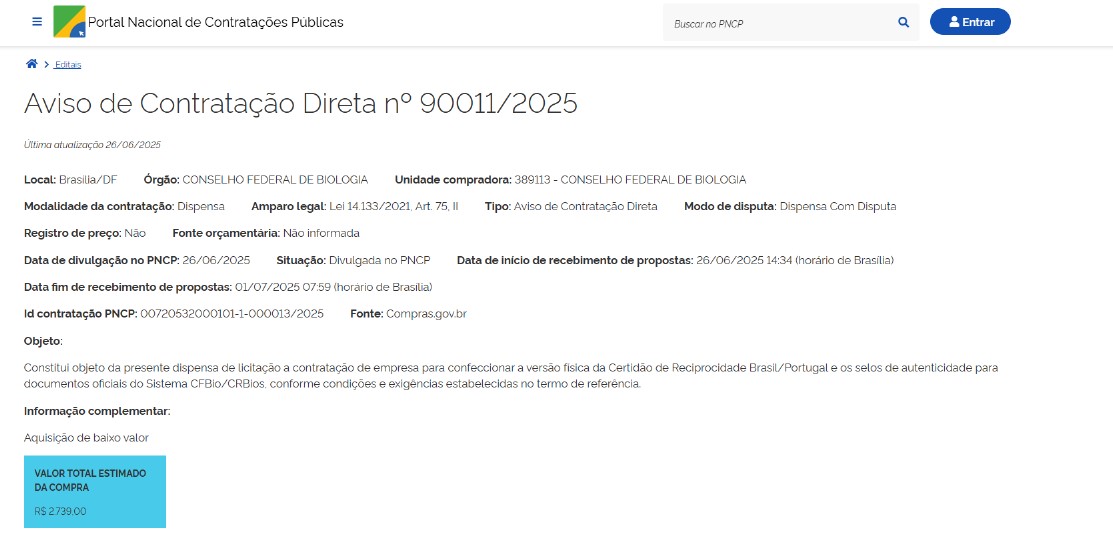Click Portal Nacional de Contratações Públicas title

pyautogui.click(x=215, y=22)
